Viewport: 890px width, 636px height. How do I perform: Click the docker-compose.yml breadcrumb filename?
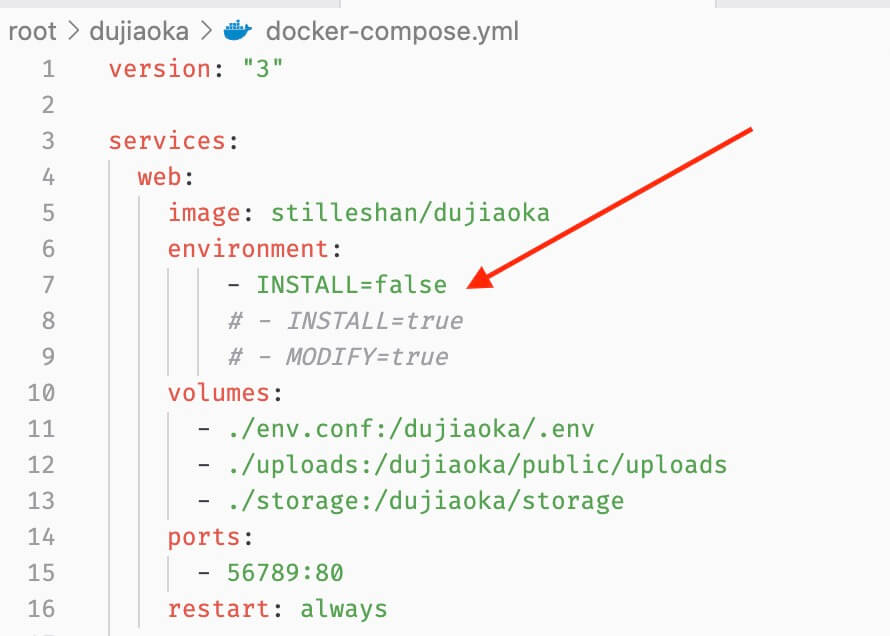pyautogui.click(x=392, y=31)
